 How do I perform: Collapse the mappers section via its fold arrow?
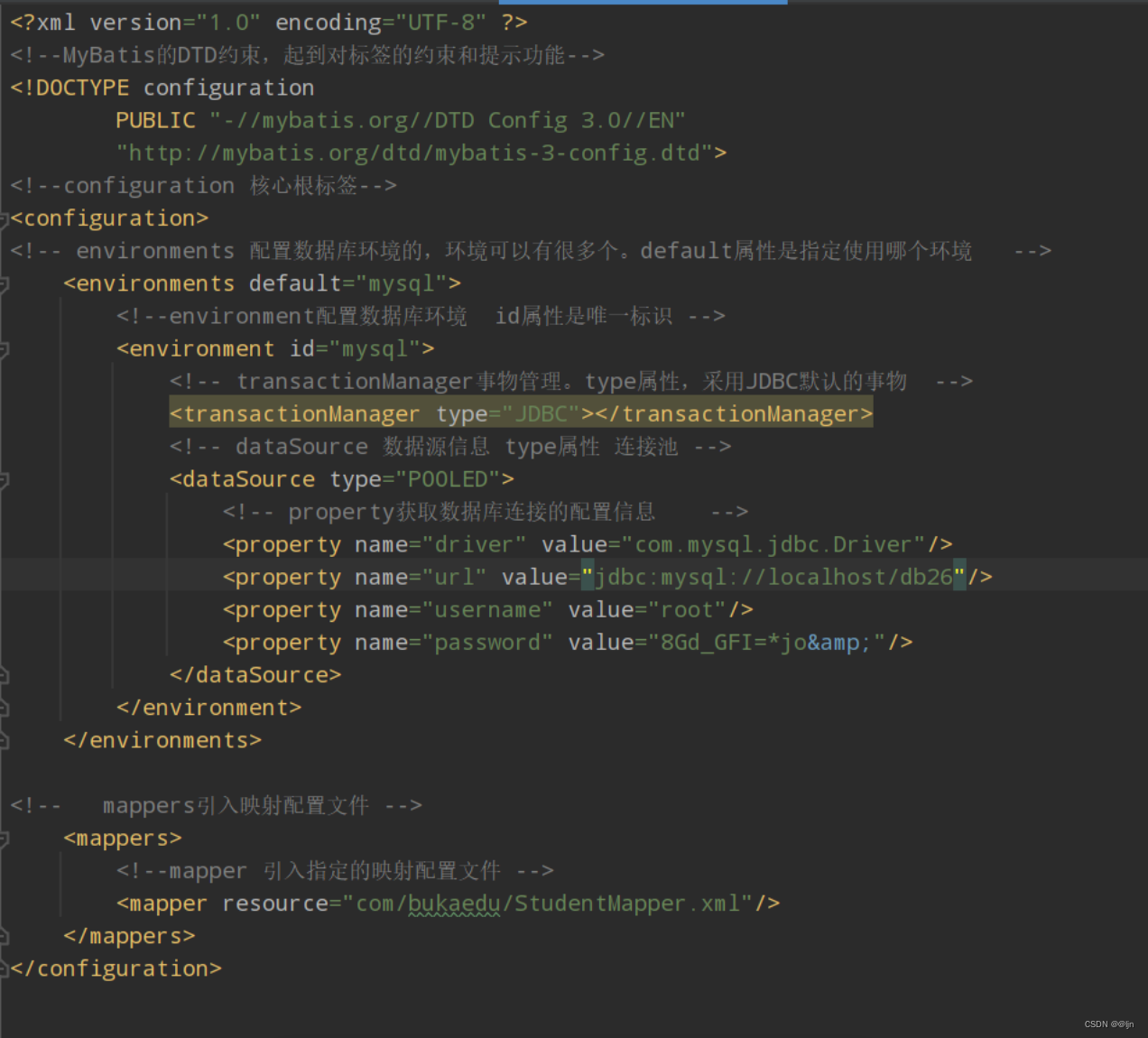[x=5, y=838]
